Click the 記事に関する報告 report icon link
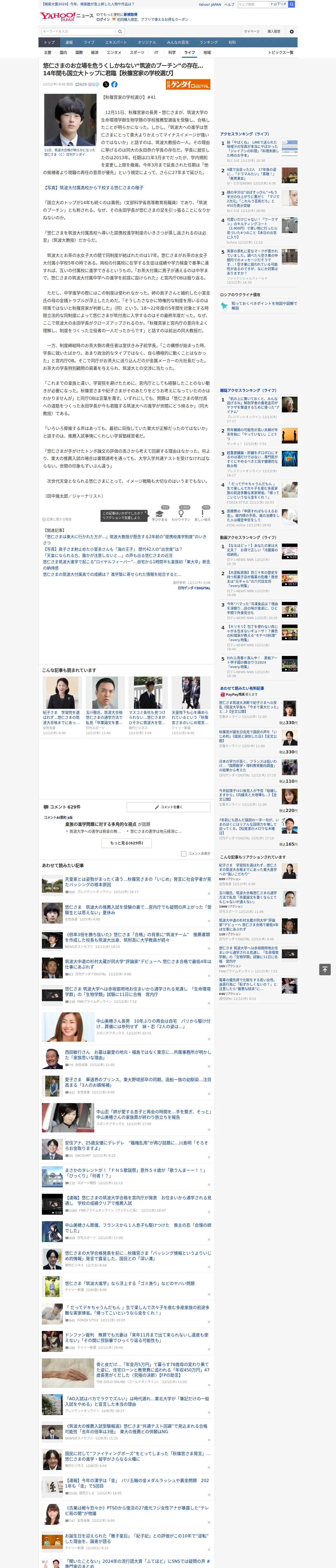 tap(57, 519)
